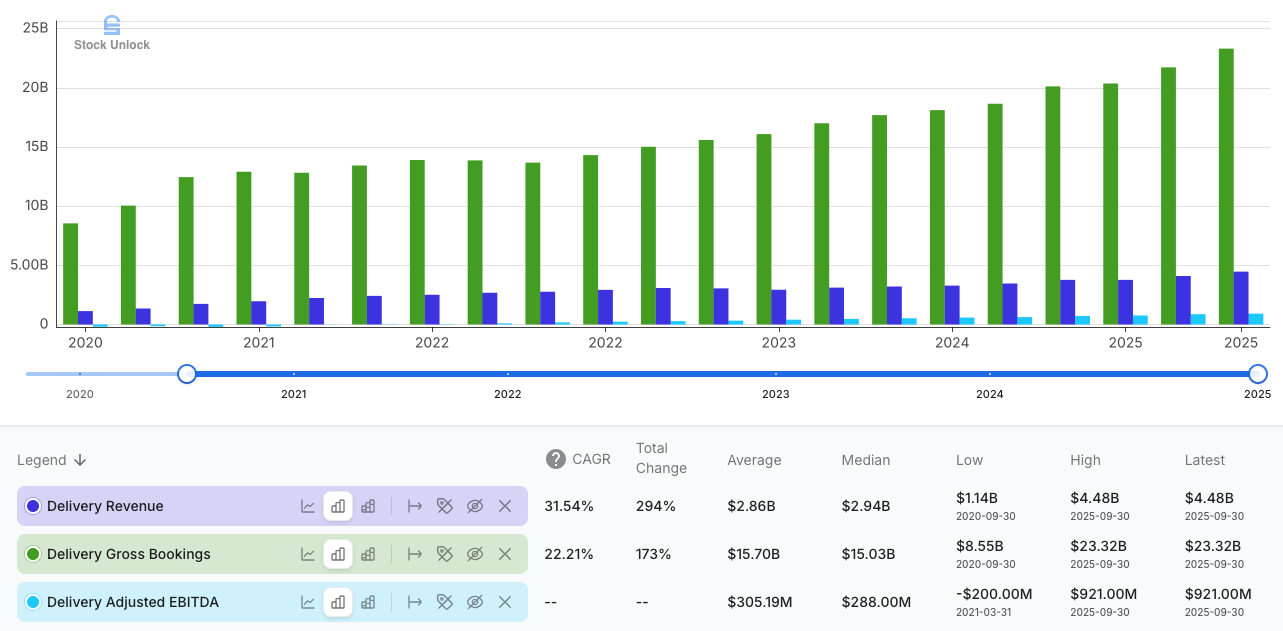This screenshot has width=1283, height=631.
Task: Click the $23.32B value in Latest column
Action: [x=1212, y=546]
